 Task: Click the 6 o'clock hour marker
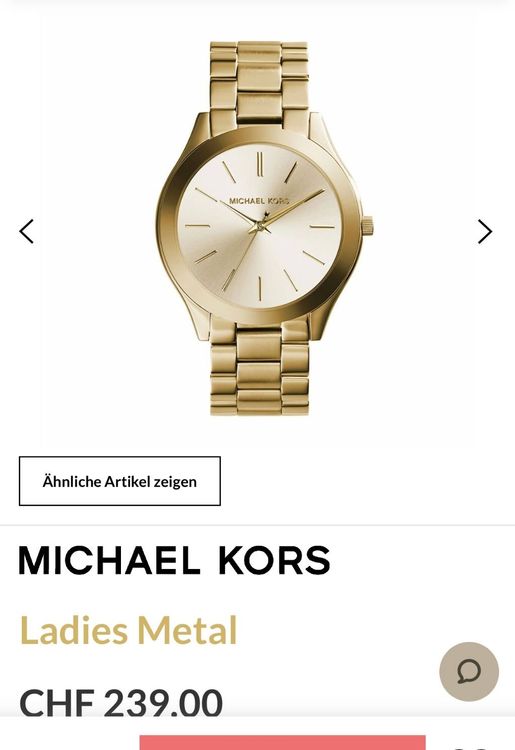pyautogui.click(x=260, y=288)
